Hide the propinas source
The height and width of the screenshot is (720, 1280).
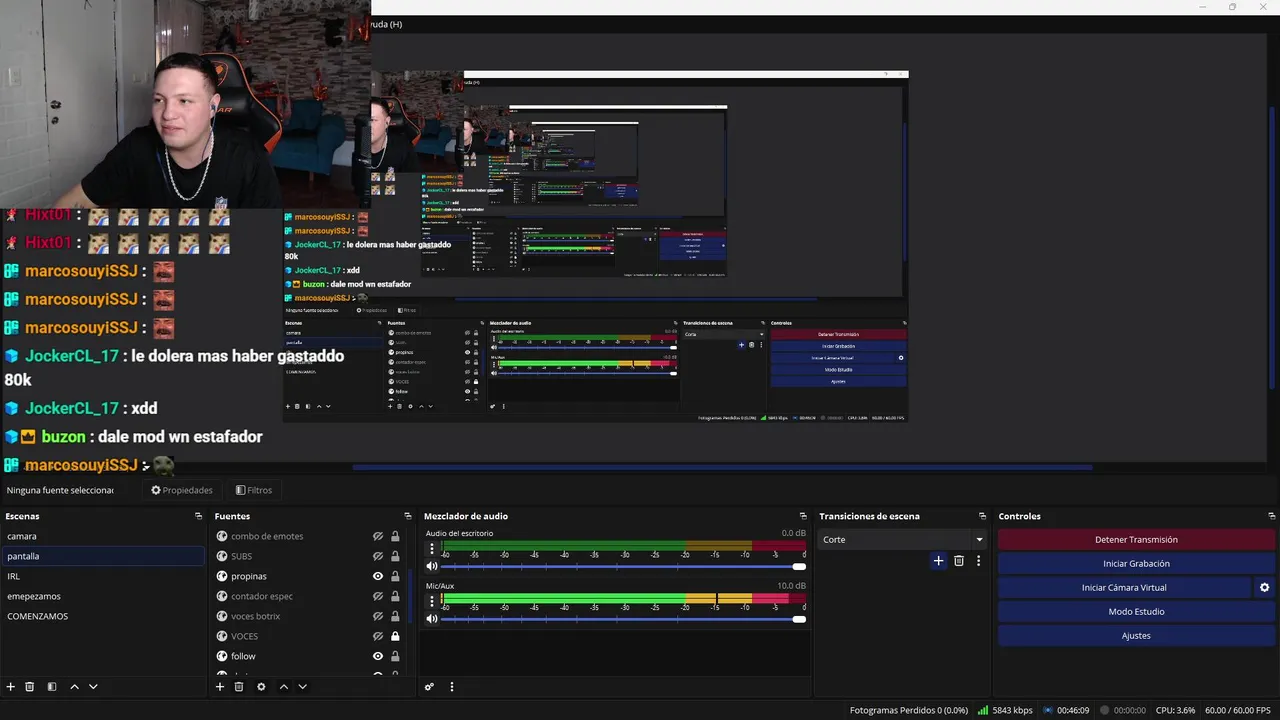378,576
